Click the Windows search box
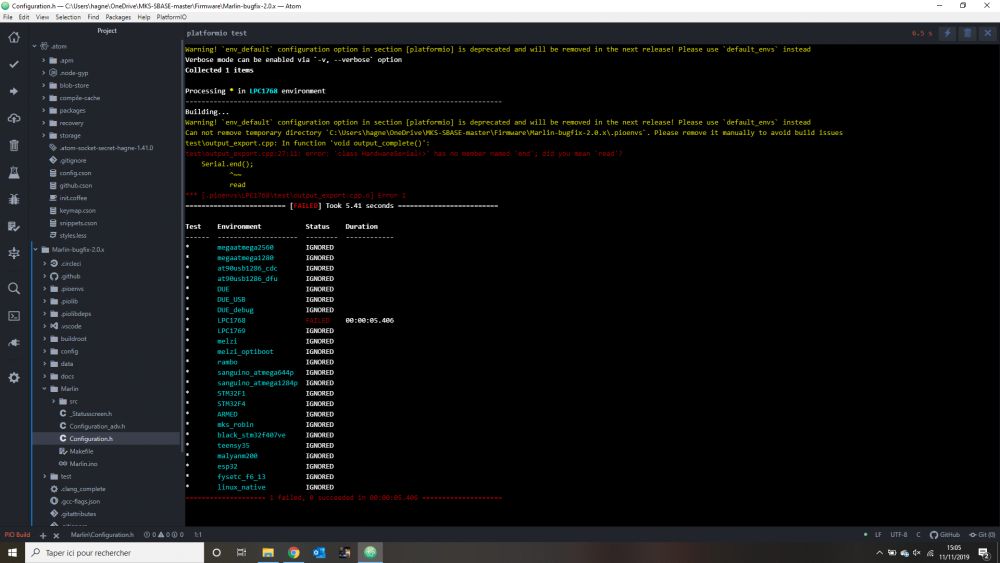The width and height of the screenshot is (1000, 563). (115, 553)
